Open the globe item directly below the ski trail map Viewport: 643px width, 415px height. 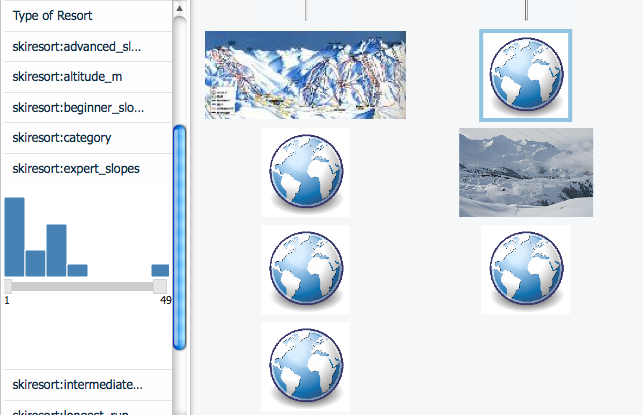click(x=306, y=173)
